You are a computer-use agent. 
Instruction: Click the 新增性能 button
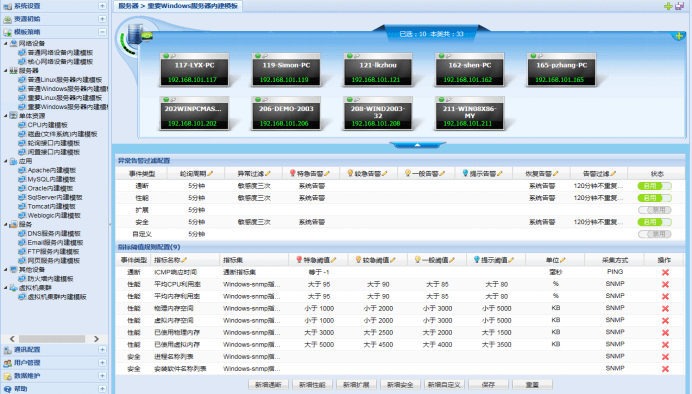pyautogui.click(x=312, y=385)
